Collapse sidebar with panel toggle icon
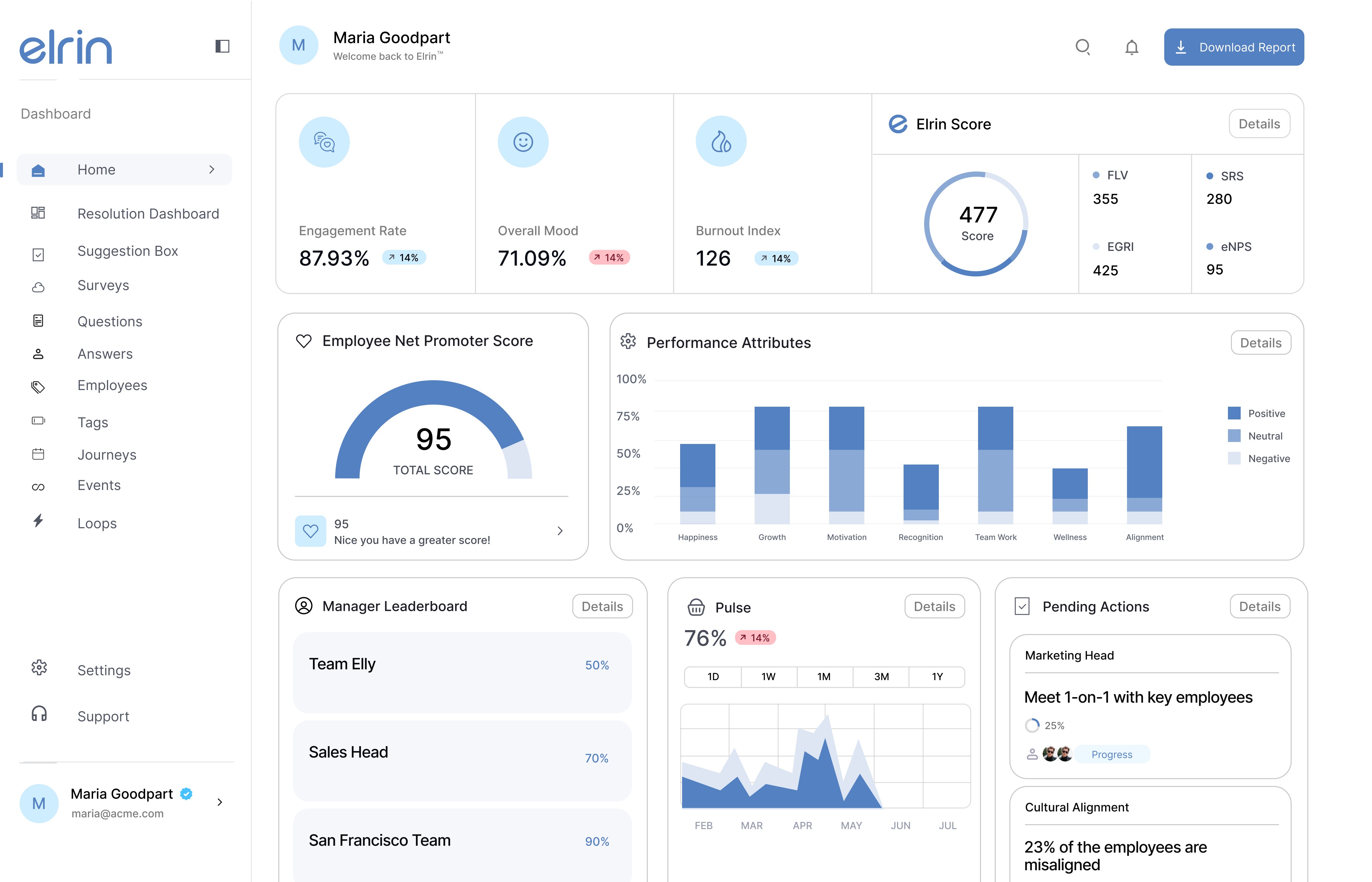The image size is (1372, 882). 222,46
